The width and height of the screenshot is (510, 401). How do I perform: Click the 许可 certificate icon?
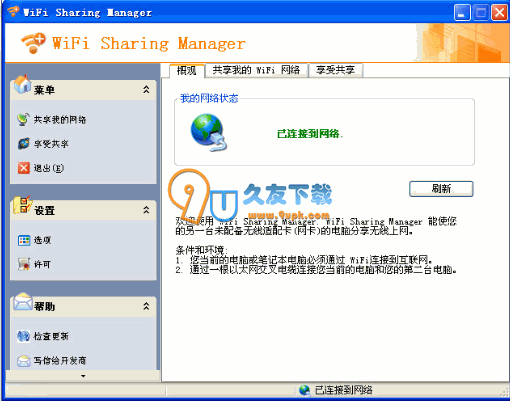click(24, 264)
